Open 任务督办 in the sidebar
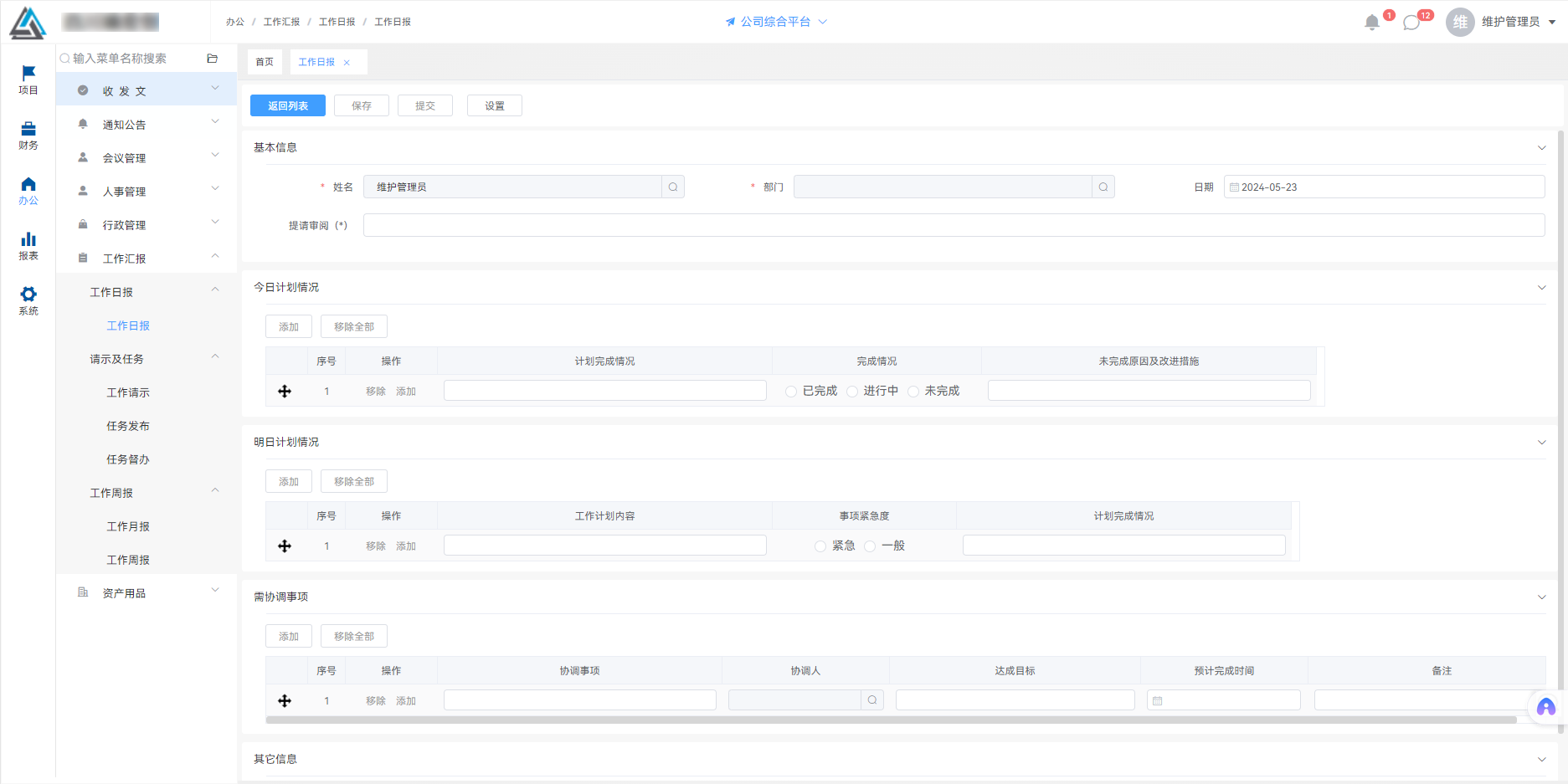This screenshot has width=1568, height=784. tap(128, 459)
